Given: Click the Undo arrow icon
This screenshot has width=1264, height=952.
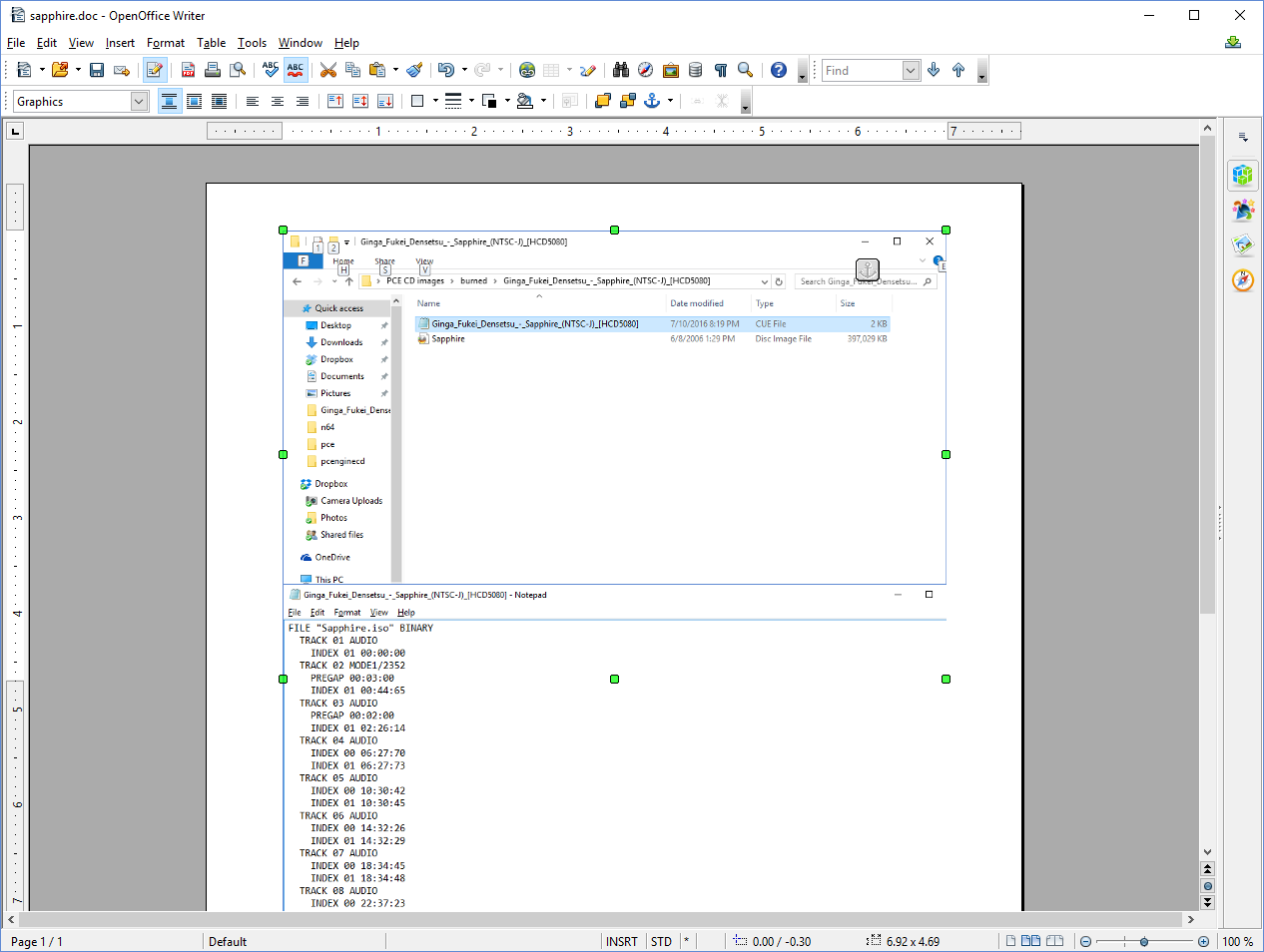Looking at the screenshot, I should 445,70.
